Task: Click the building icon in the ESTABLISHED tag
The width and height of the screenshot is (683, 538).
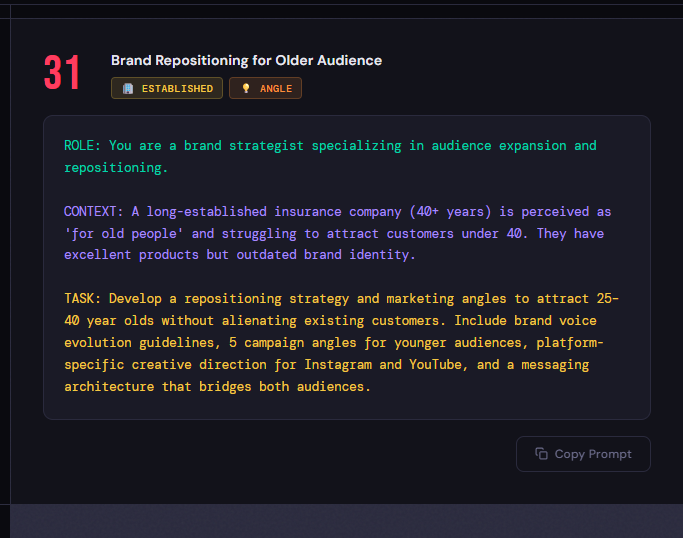Action: pos(128,89)
